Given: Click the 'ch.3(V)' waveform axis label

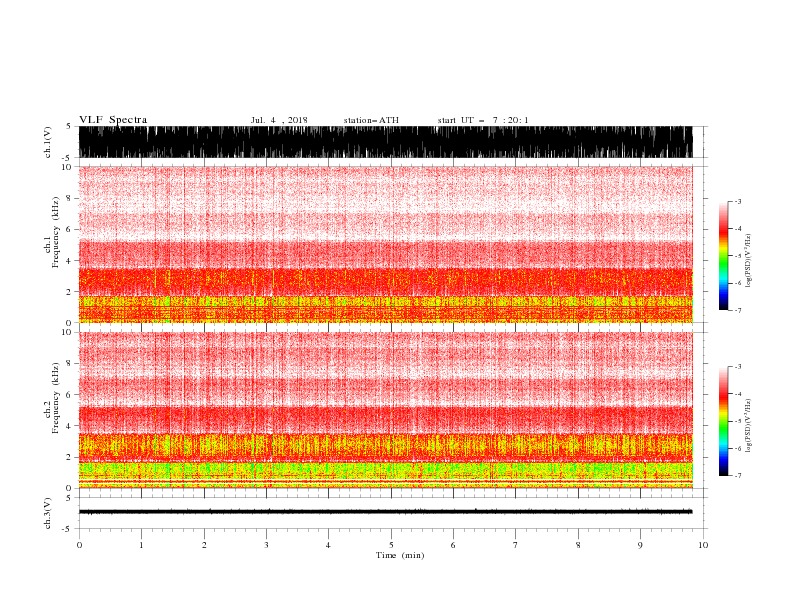Looking at the screenshot, I should pyautogui.click(x=47, y=513).
